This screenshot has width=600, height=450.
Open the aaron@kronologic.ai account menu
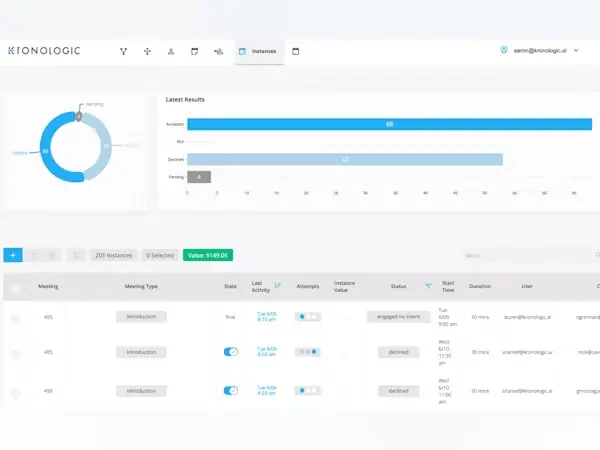pos(540,51)
